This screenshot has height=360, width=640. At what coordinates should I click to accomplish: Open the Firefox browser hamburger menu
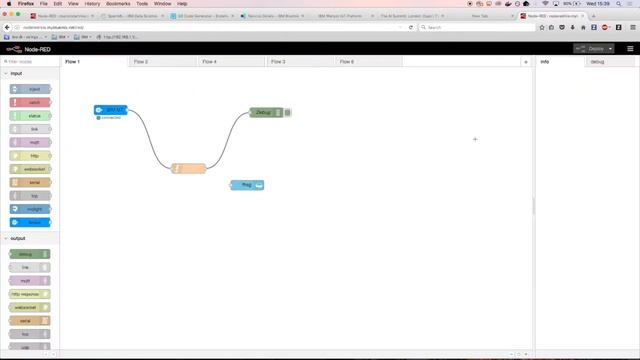(633, 27)
